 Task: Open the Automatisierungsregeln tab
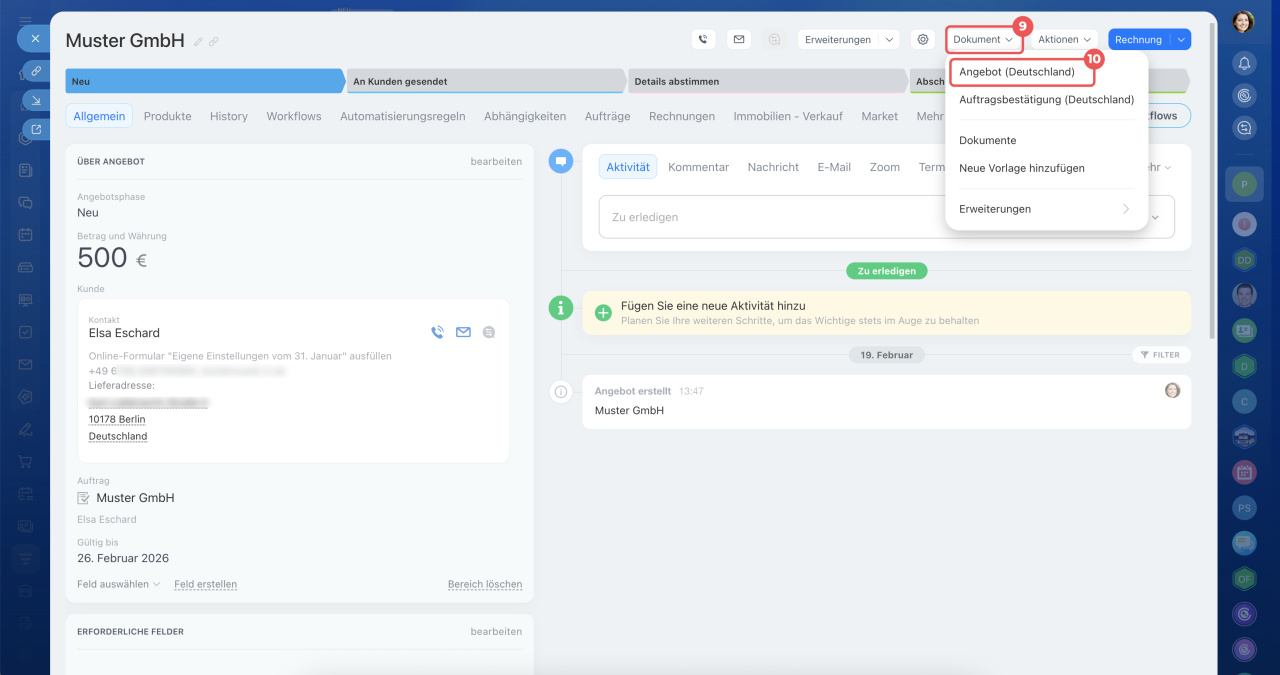[403, 116]
